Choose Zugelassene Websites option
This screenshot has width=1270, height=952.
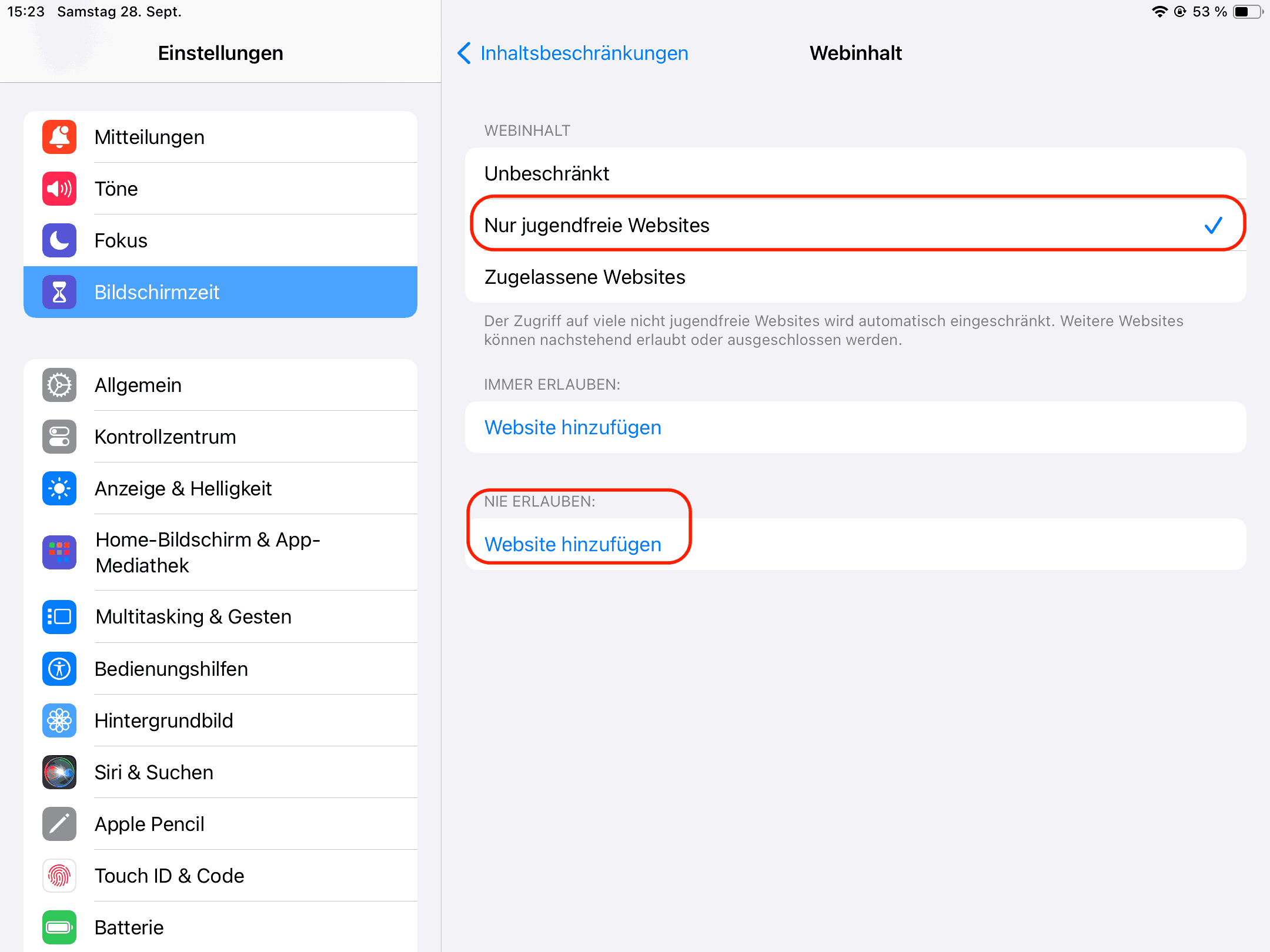click(x=855, y=277)
